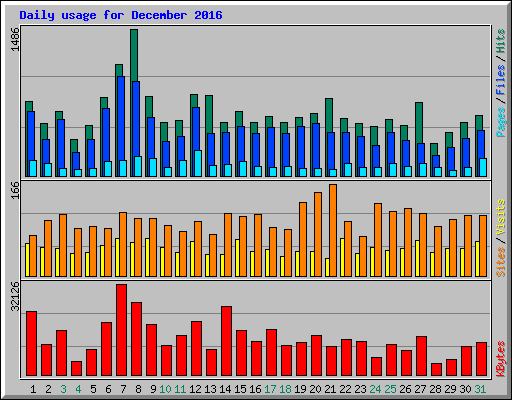
Task: Click day 18 on the x-axis
Action: click(x=285, y=389)
